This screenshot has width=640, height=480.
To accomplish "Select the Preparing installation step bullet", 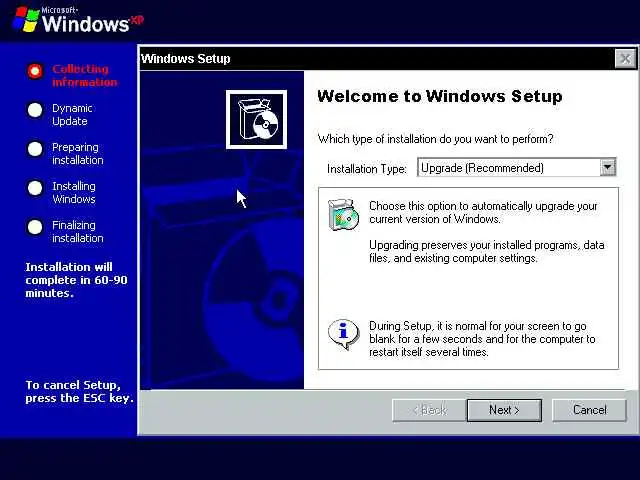I will click(x=35, y=149).
